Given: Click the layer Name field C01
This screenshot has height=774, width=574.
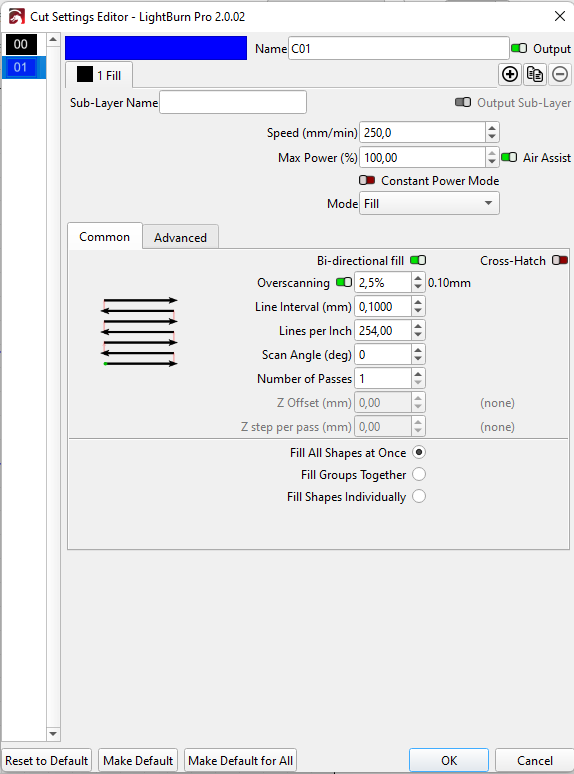Looking at the screenshot, I should [x=398, y=48].
